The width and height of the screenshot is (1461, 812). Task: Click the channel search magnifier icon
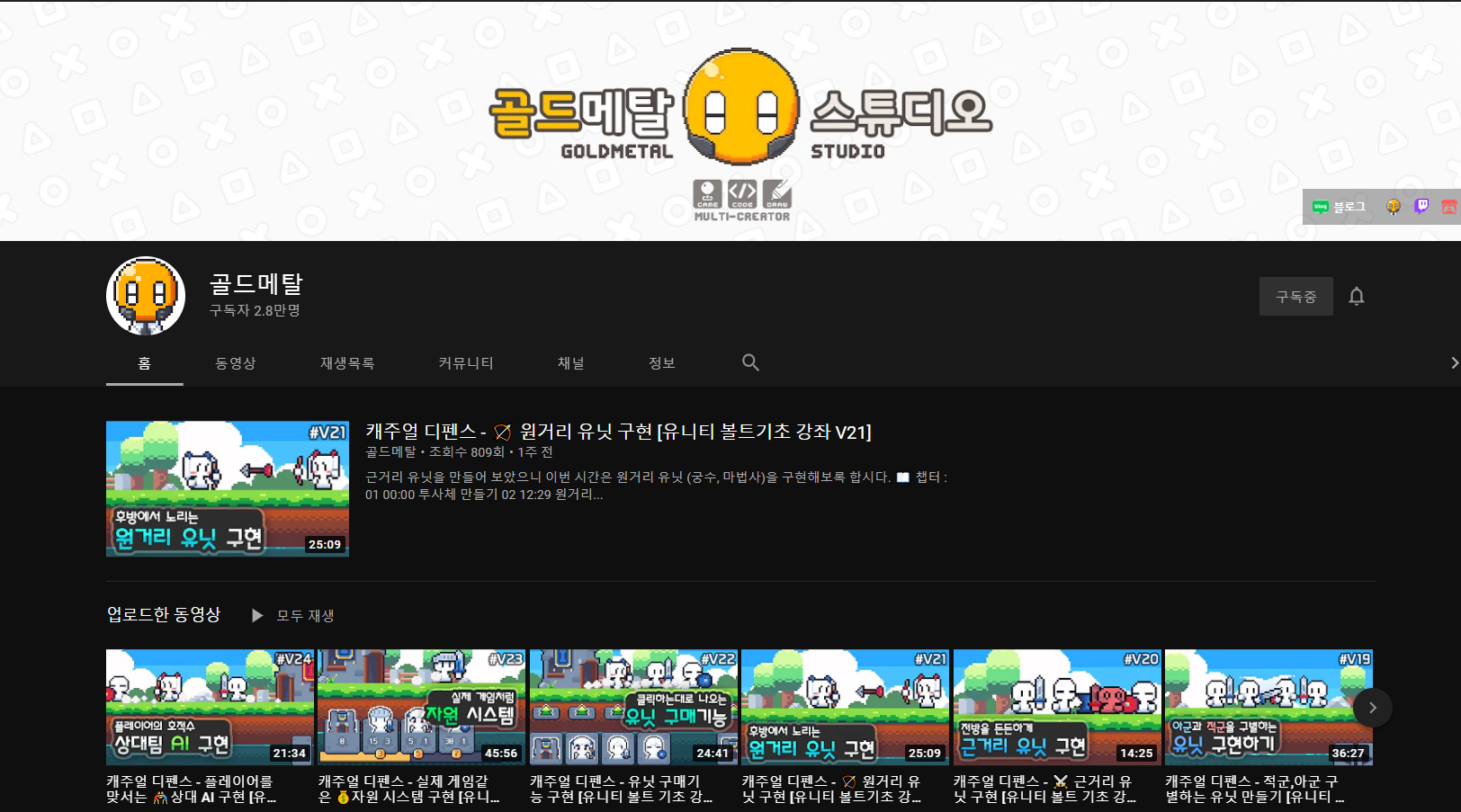750,362
